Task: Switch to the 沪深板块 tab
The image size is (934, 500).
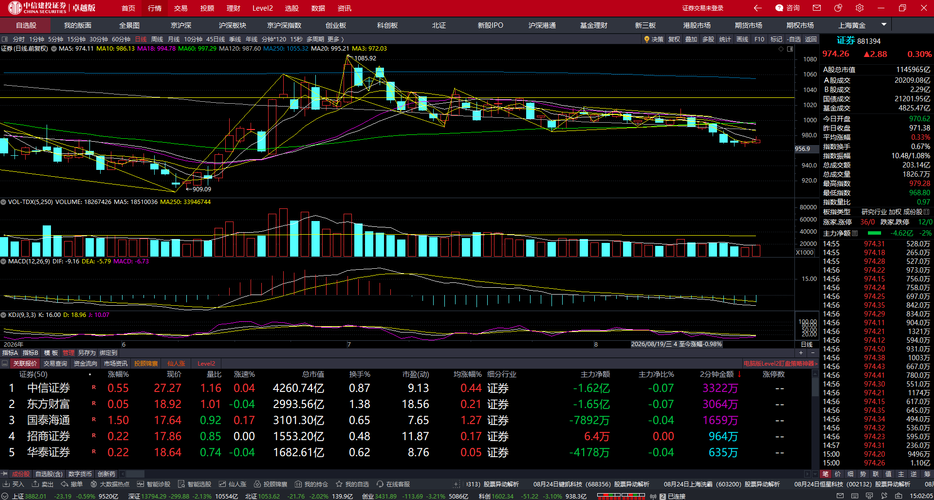Action: click(x=232, y=26)
